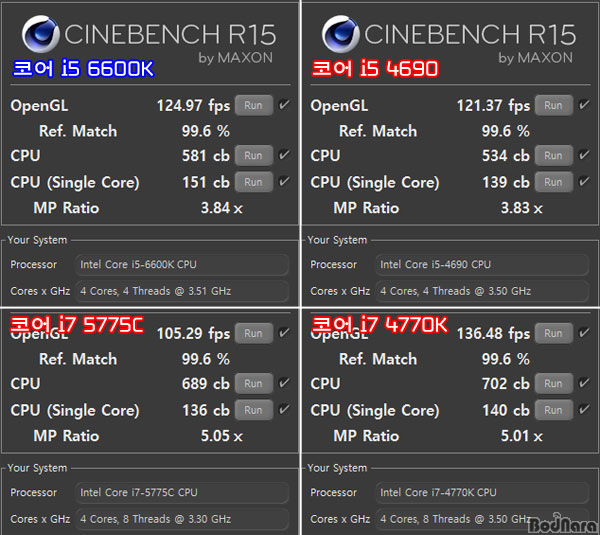Screen dimensions: 600x535
Task: Click CPU (Single Core) label in i7 5775C panel
Action: coord(75,411)
